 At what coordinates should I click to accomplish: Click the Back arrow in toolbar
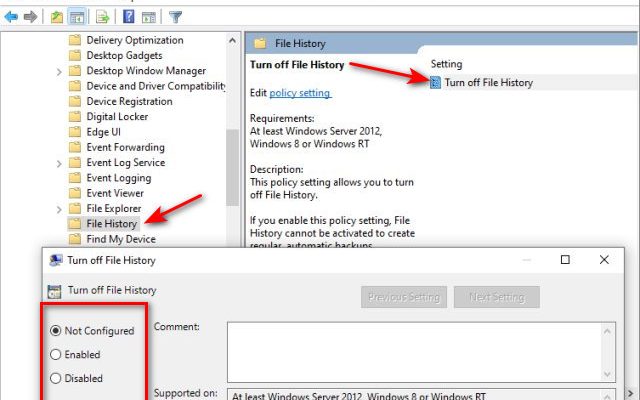(11, 17)
